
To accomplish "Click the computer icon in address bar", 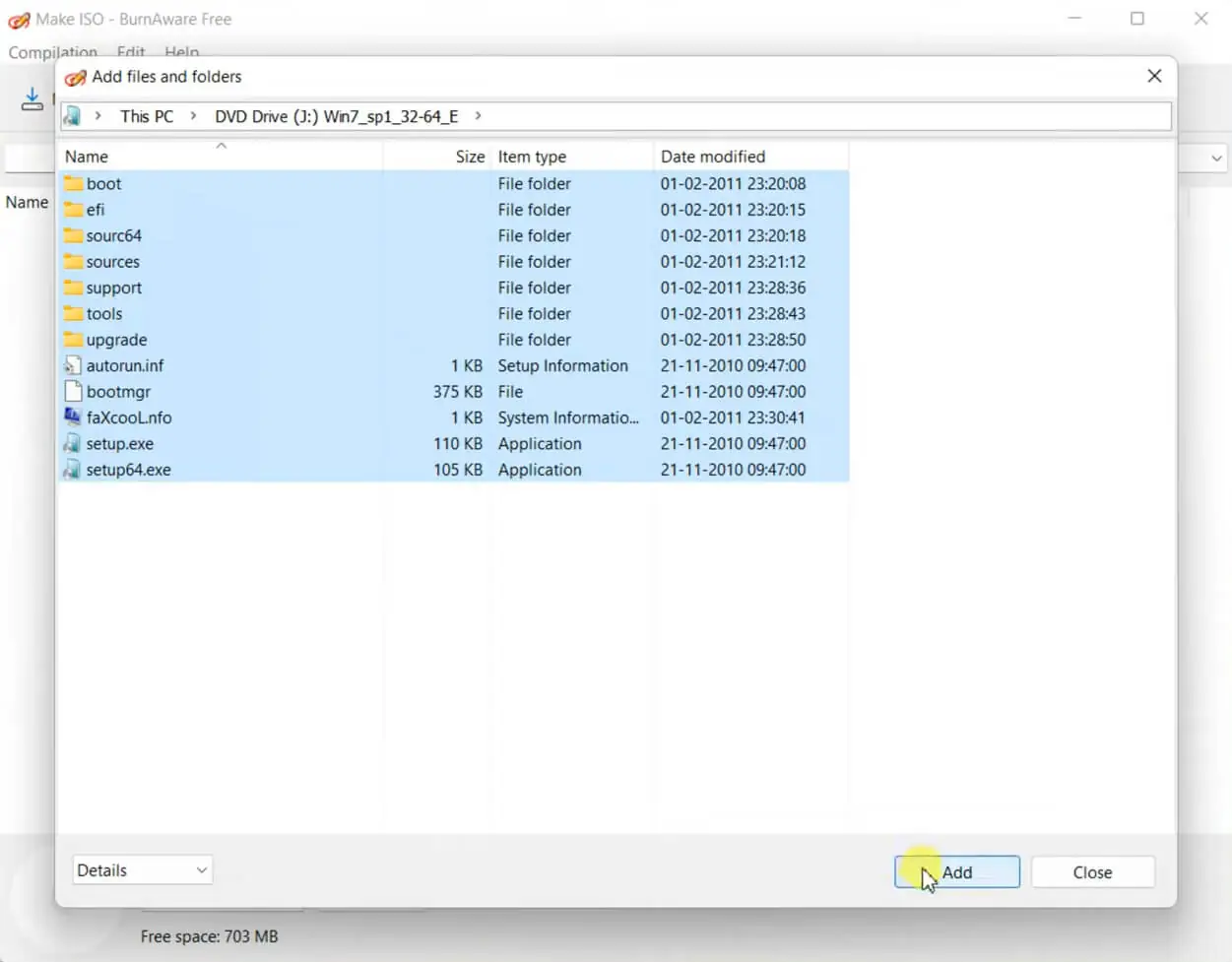I will click(x=72, y=116).
